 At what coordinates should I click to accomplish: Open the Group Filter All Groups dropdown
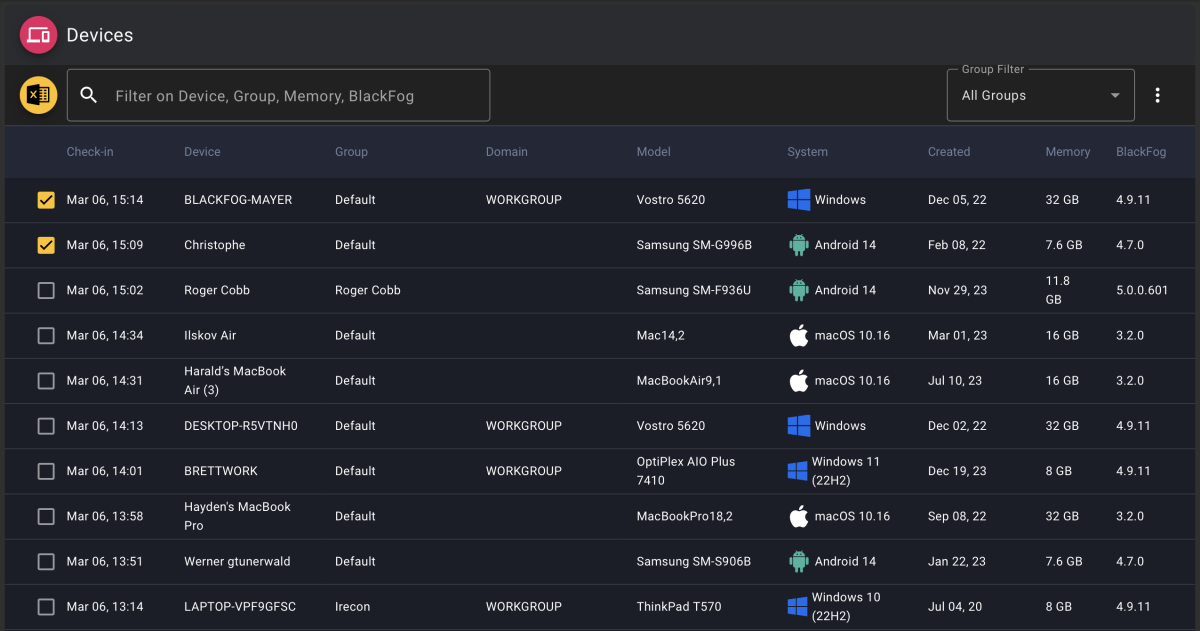click(1041, 95)
